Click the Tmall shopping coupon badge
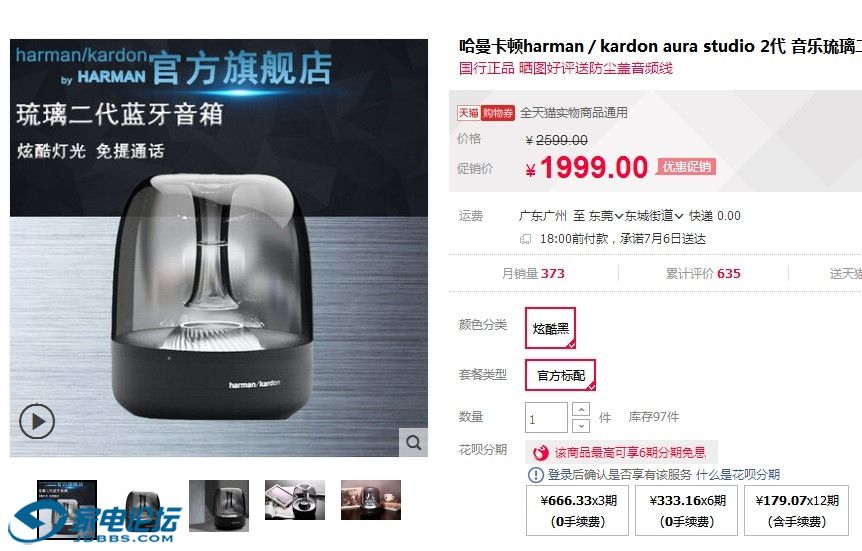The height and width of the screenshot is (551, 862). 486,113
